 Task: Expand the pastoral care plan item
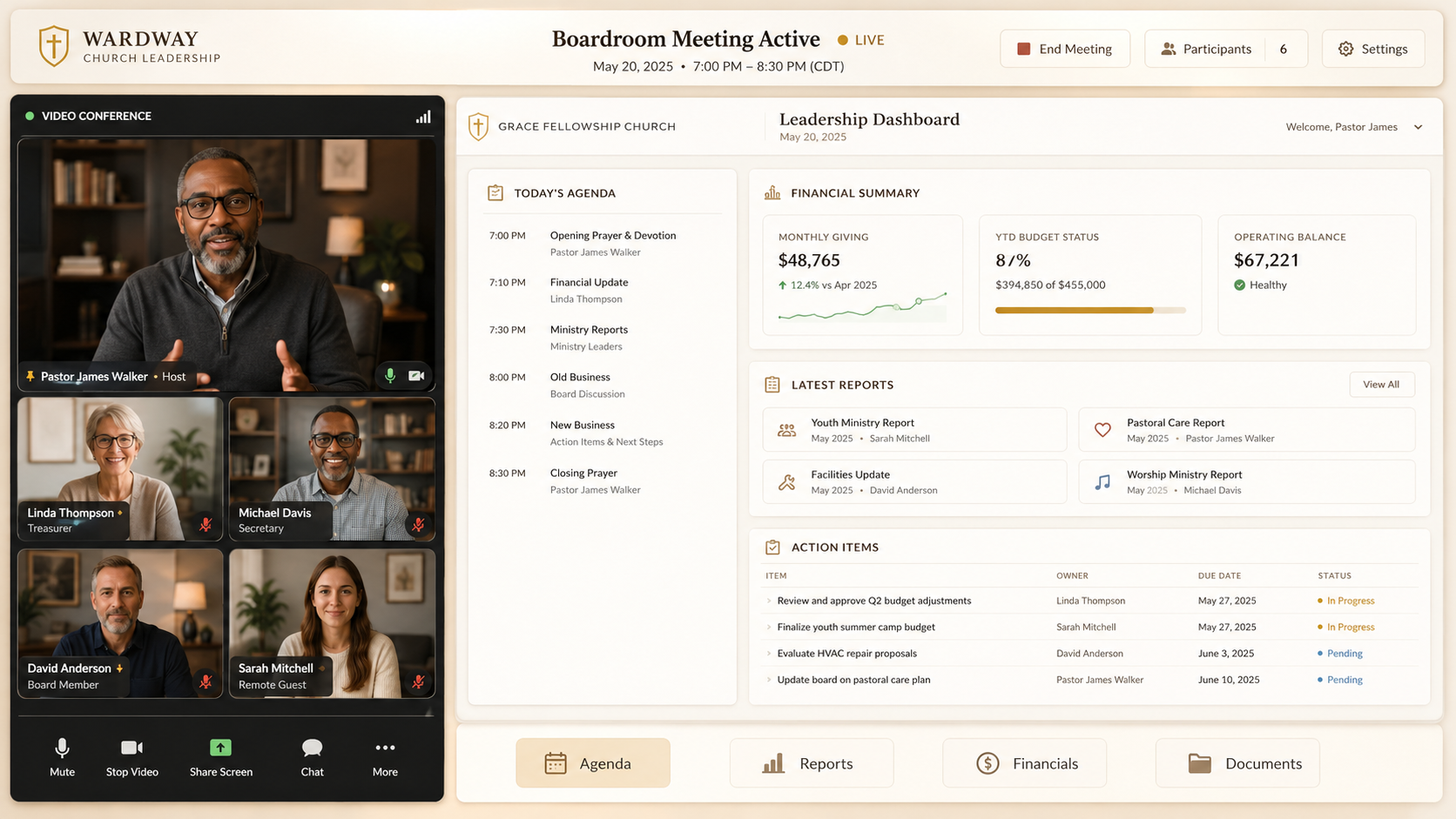click(769, 680)
